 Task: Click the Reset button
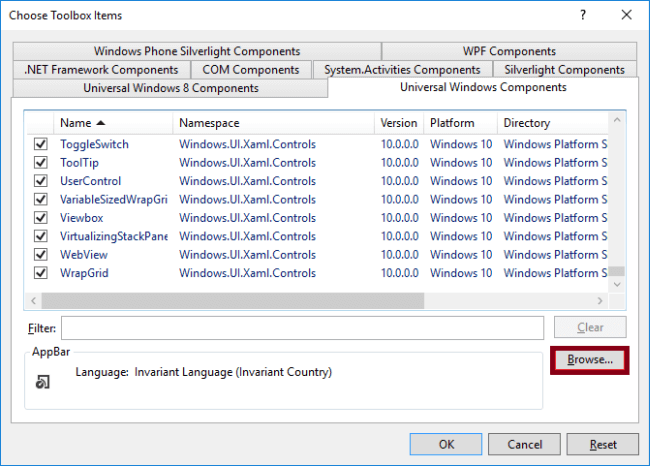click(x=603, y=444)
